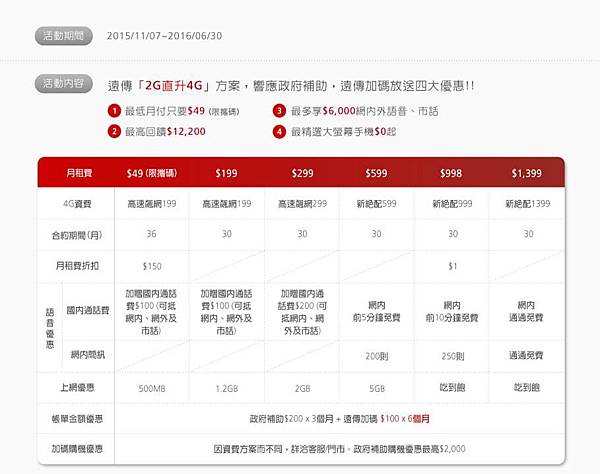Select the date range 2015/11/07~2016/06/30
The image size is (600, 474).
164,36
